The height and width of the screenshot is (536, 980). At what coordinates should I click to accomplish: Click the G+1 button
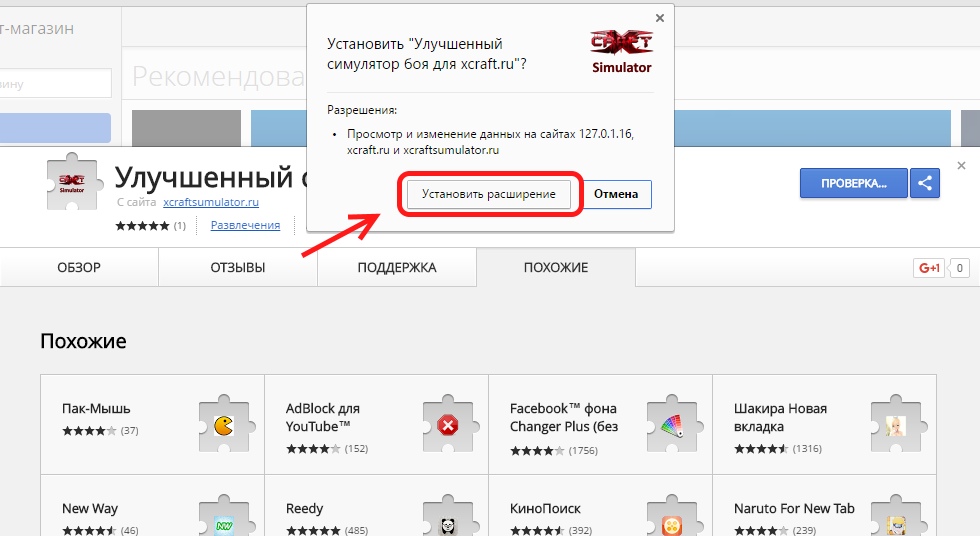[x=929, y=268]
